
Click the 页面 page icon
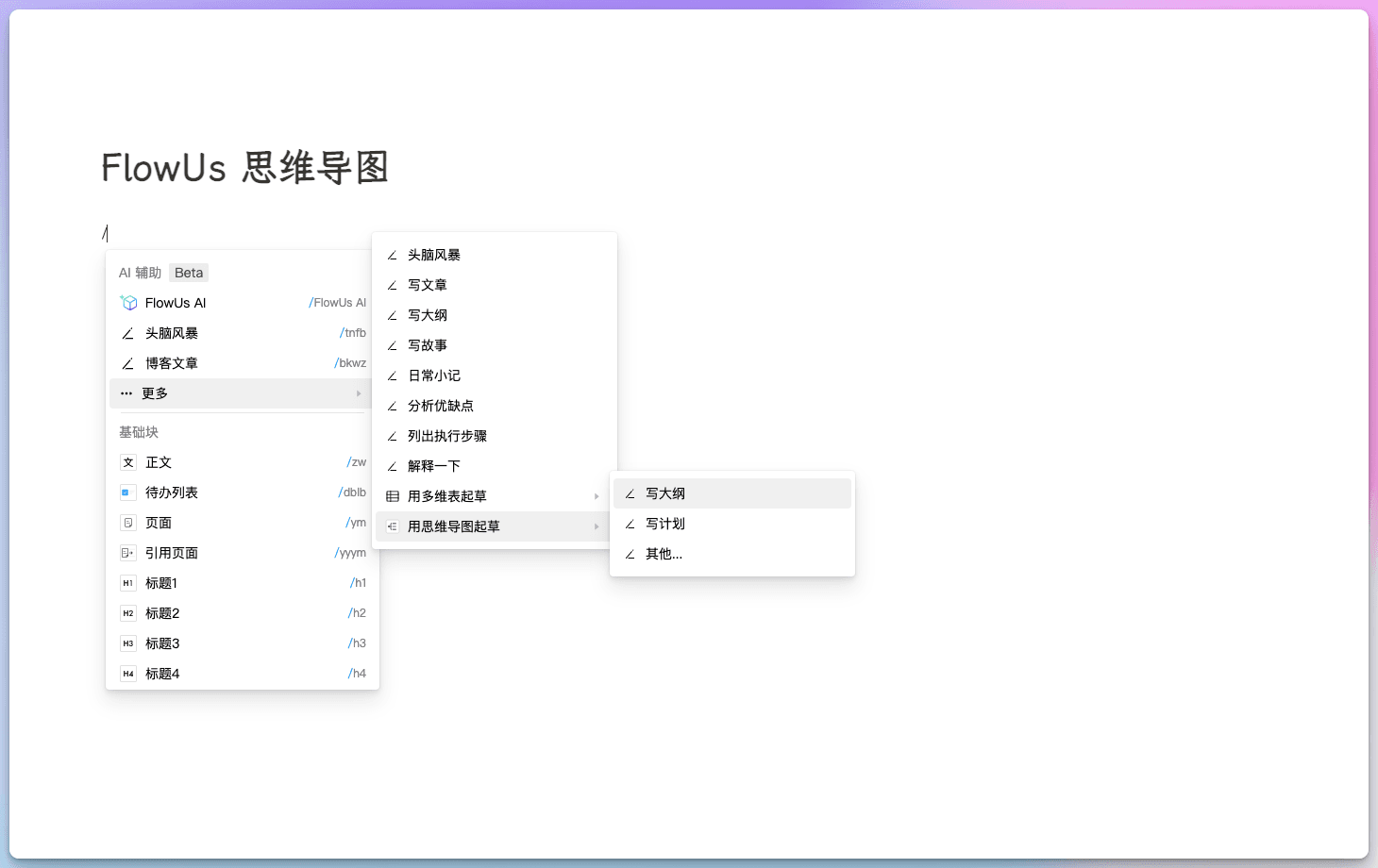coord(128,523)
